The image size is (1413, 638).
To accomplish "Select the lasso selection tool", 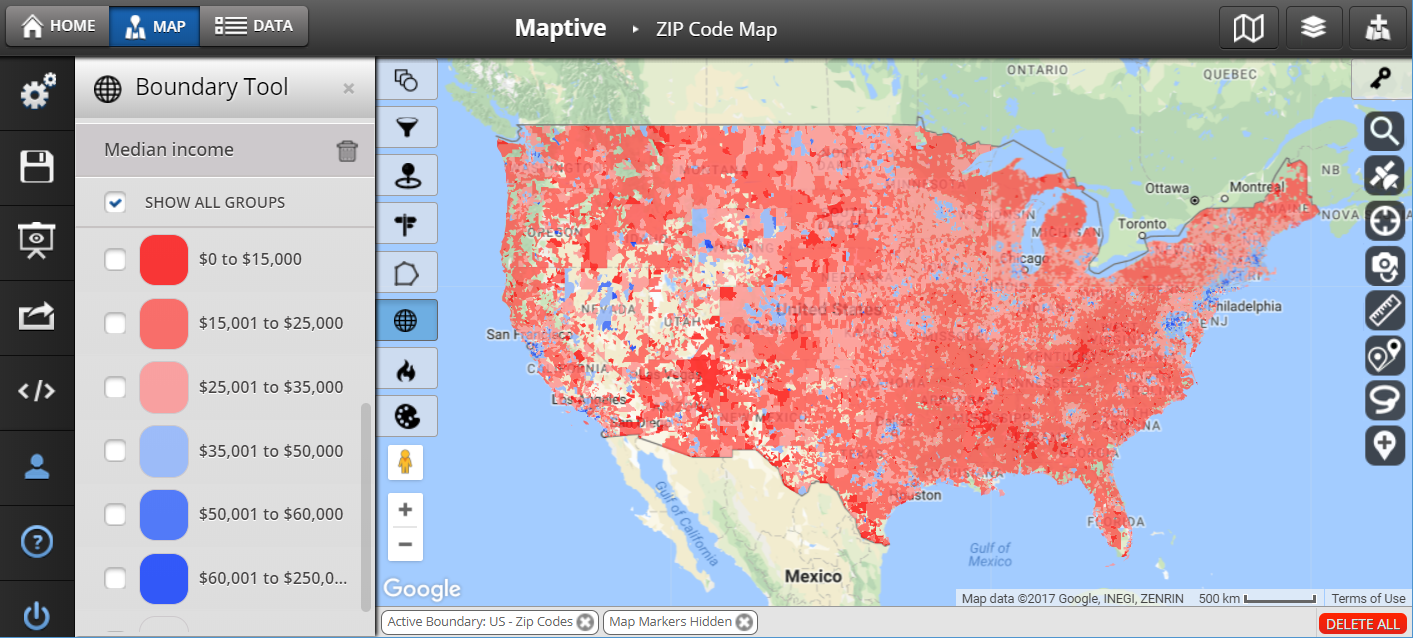I will (1385, 401).
